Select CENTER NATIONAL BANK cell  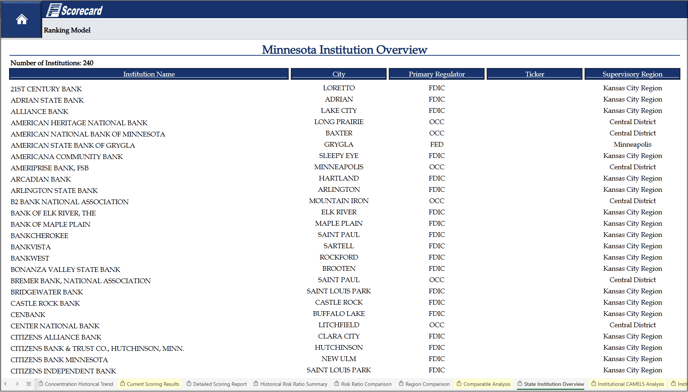pos(55,326)
